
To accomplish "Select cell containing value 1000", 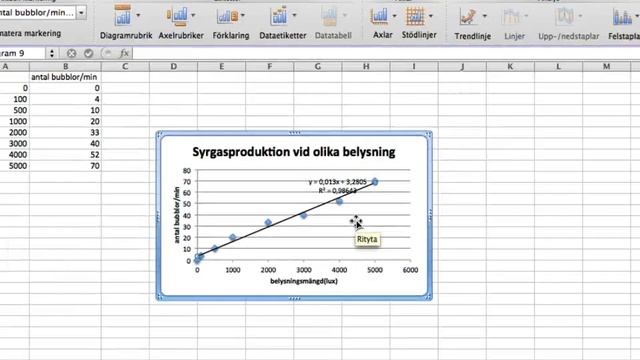I will [x=15, y=122].
